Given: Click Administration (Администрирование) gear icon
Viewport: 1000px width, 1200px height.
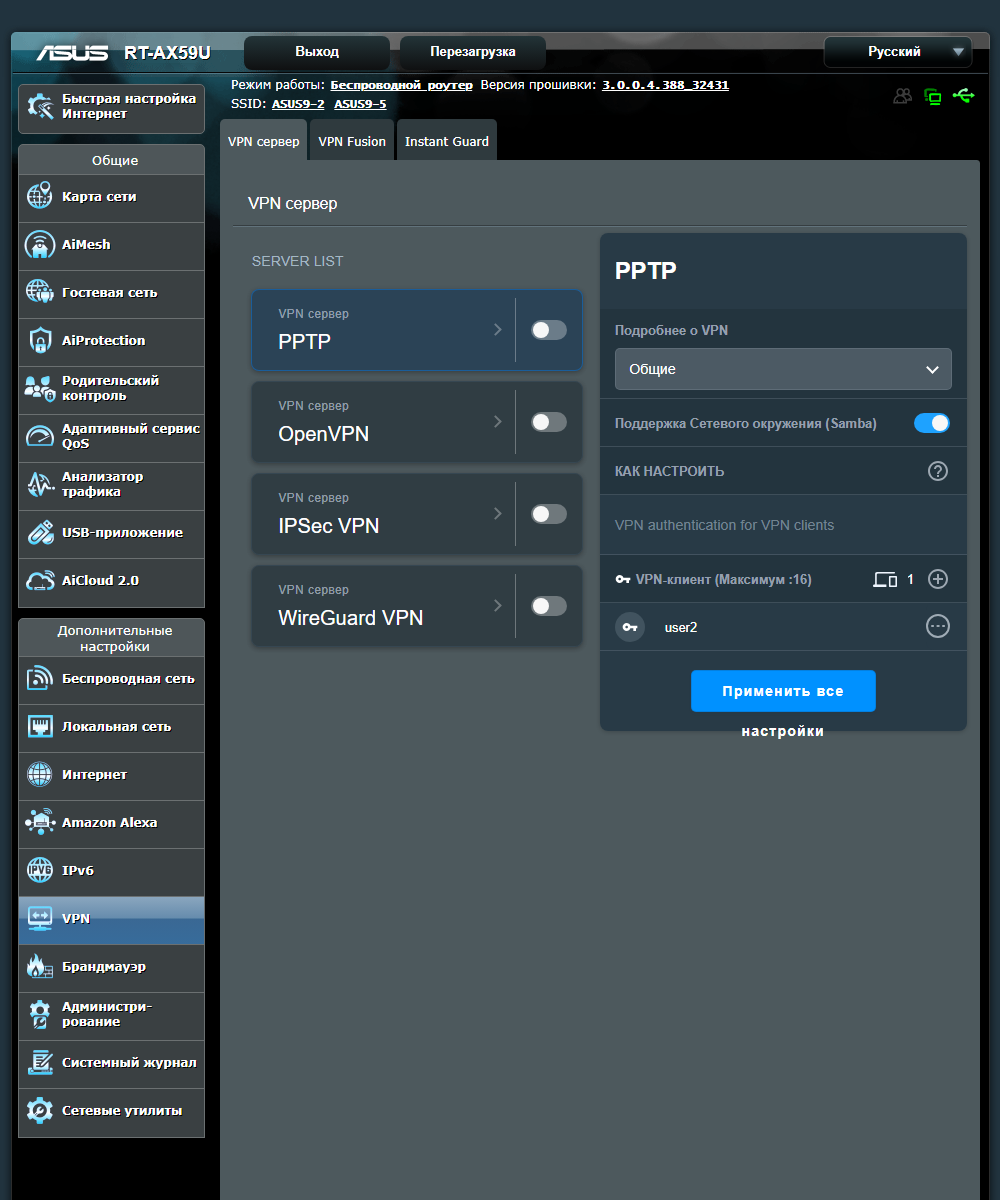Looking at the screenshot, I should (40, 1015).
